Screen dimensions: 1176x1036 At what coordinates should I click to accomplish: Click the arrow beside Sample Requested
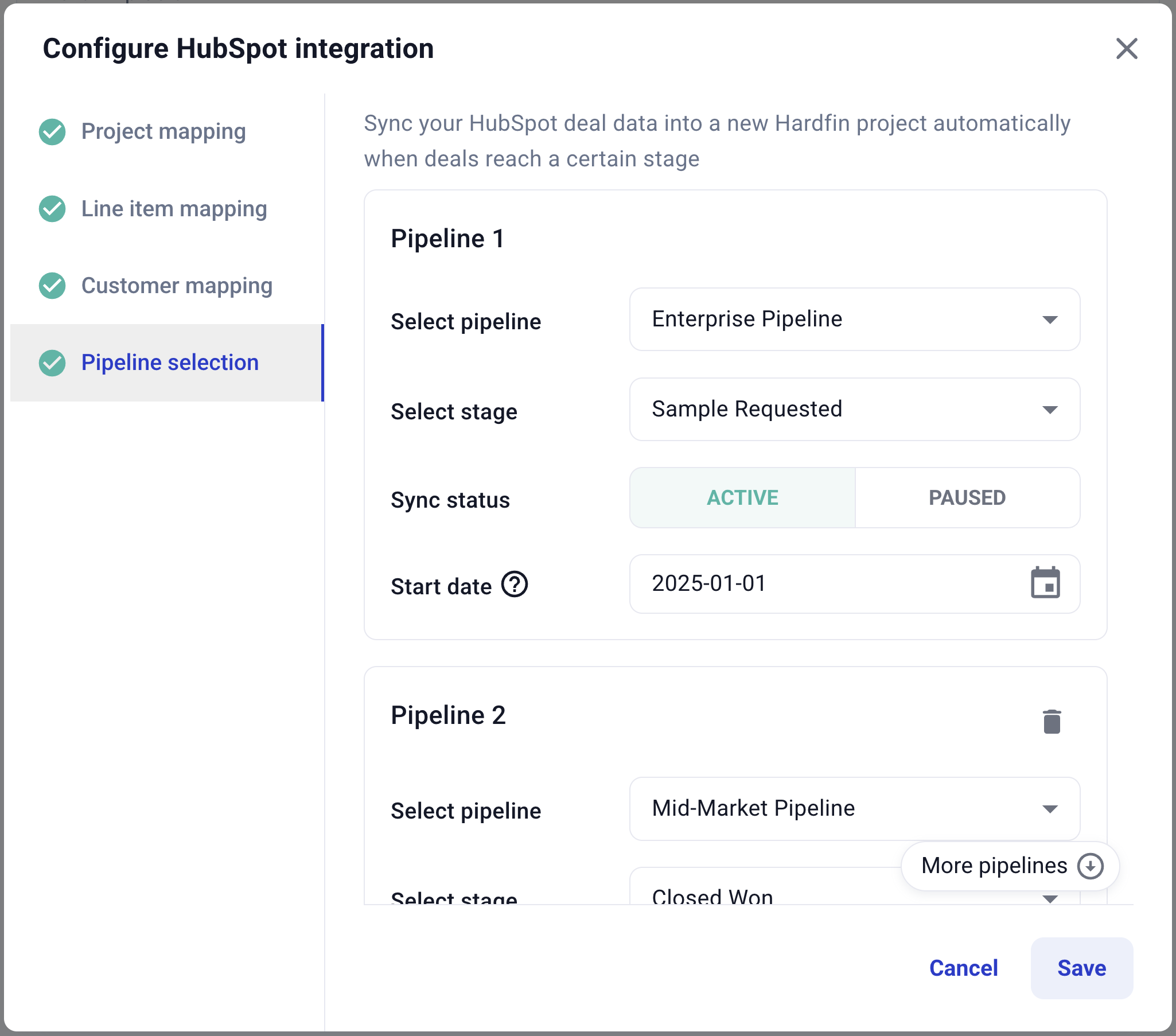[x=1049, y=410]
